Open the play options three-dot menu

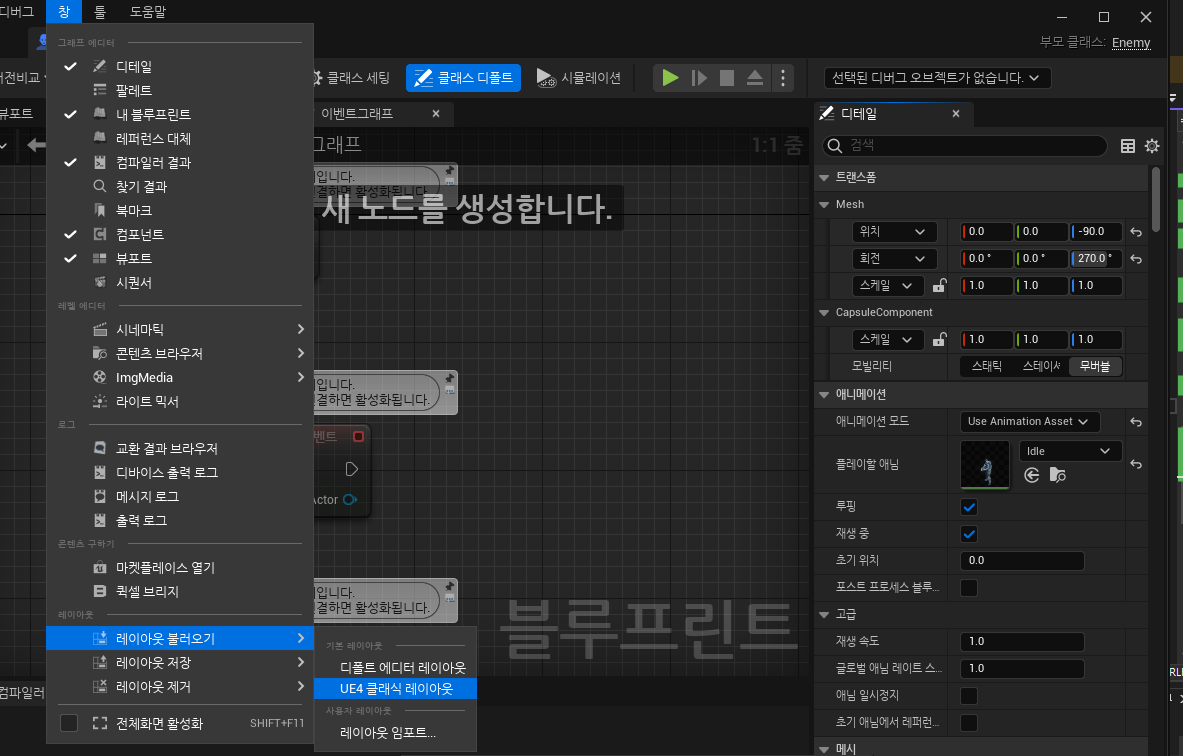click(782, 78)
